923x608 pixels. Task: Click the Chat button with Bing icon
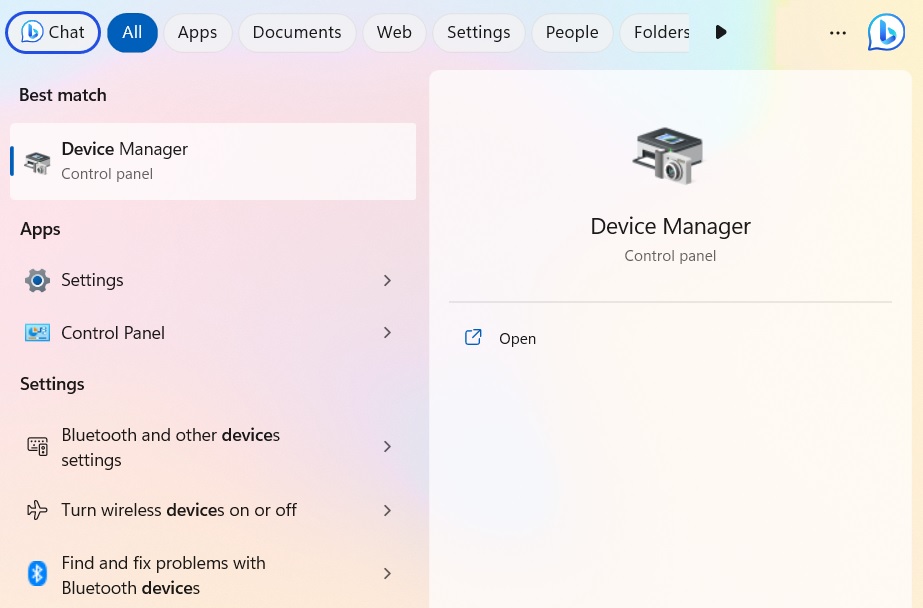[52, 32]
